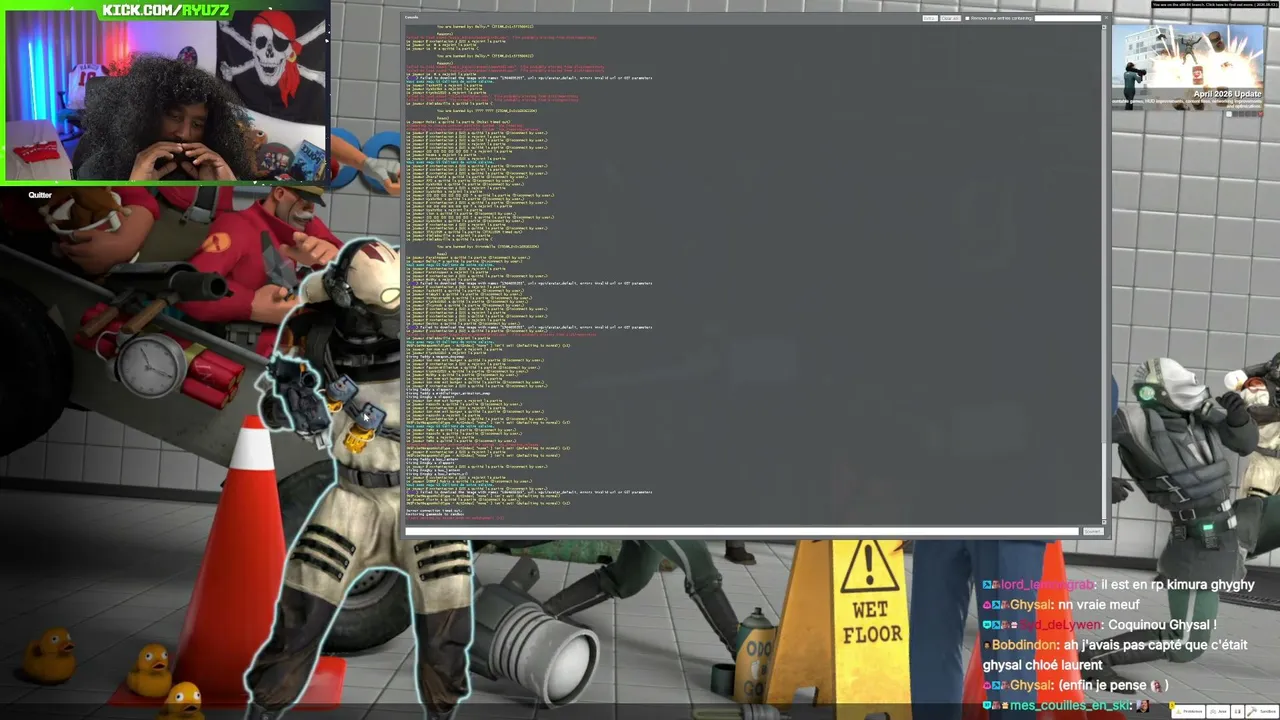
Task: Open the April 2026 Update news thumbnail
Action: point(1188,65)
